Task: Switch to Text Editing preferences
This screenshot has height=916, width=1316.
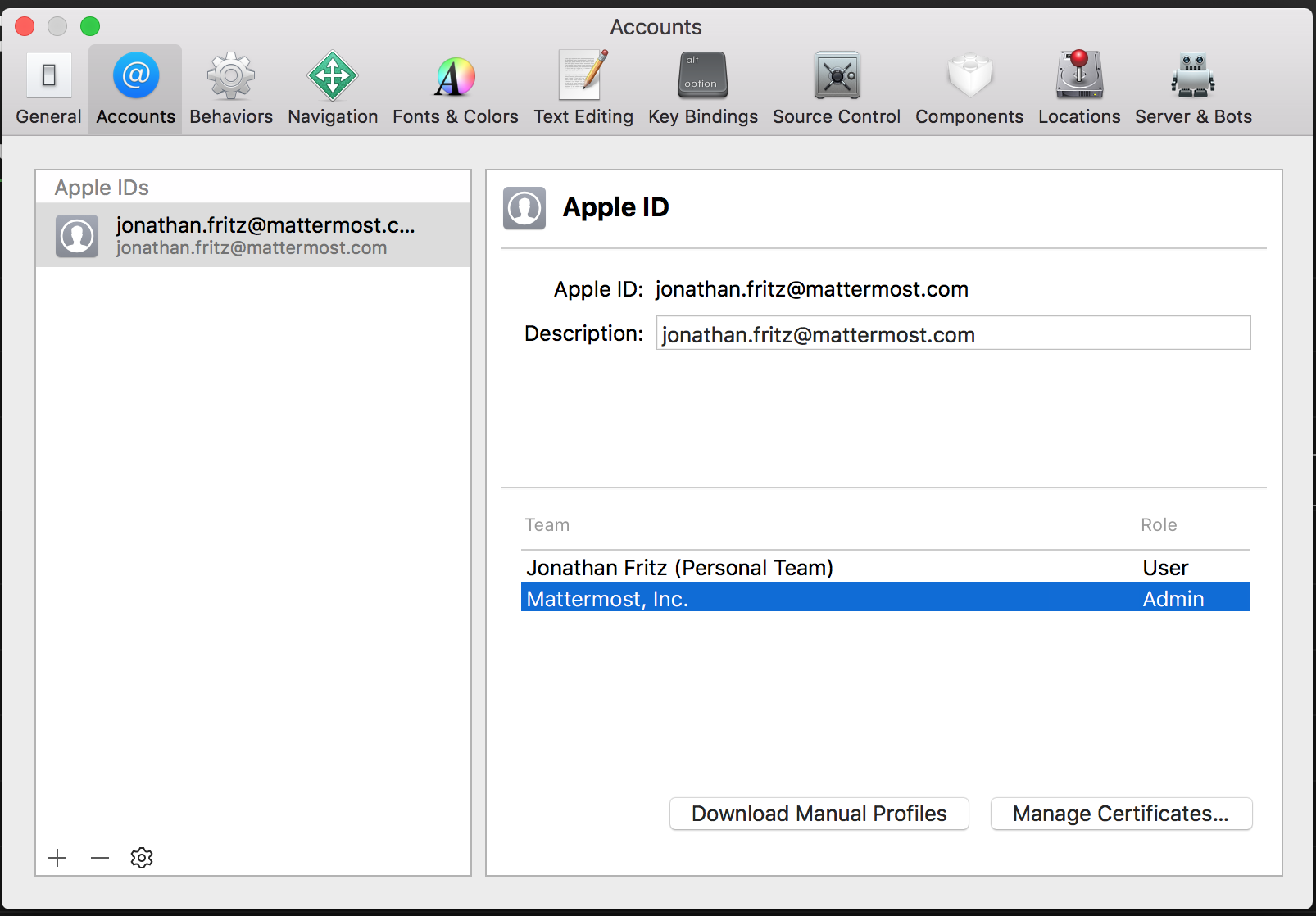Action: [583, 88]
